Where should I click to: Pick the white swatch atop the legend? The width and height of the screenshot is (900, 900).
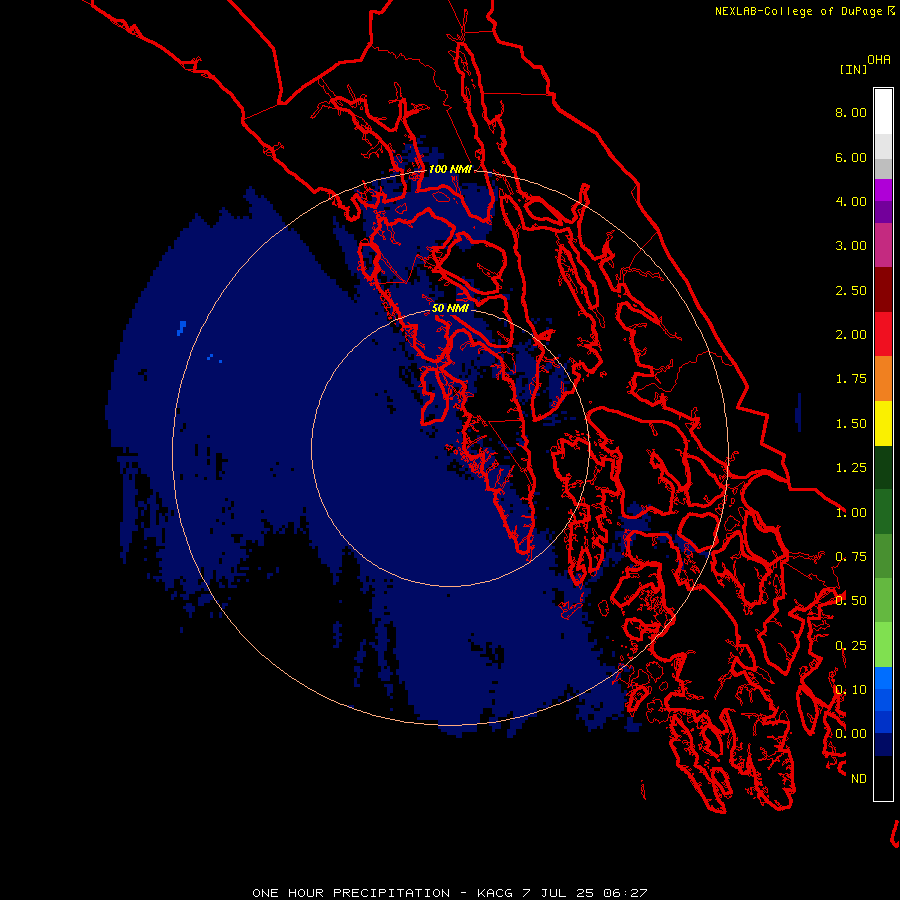click(883, 111)
